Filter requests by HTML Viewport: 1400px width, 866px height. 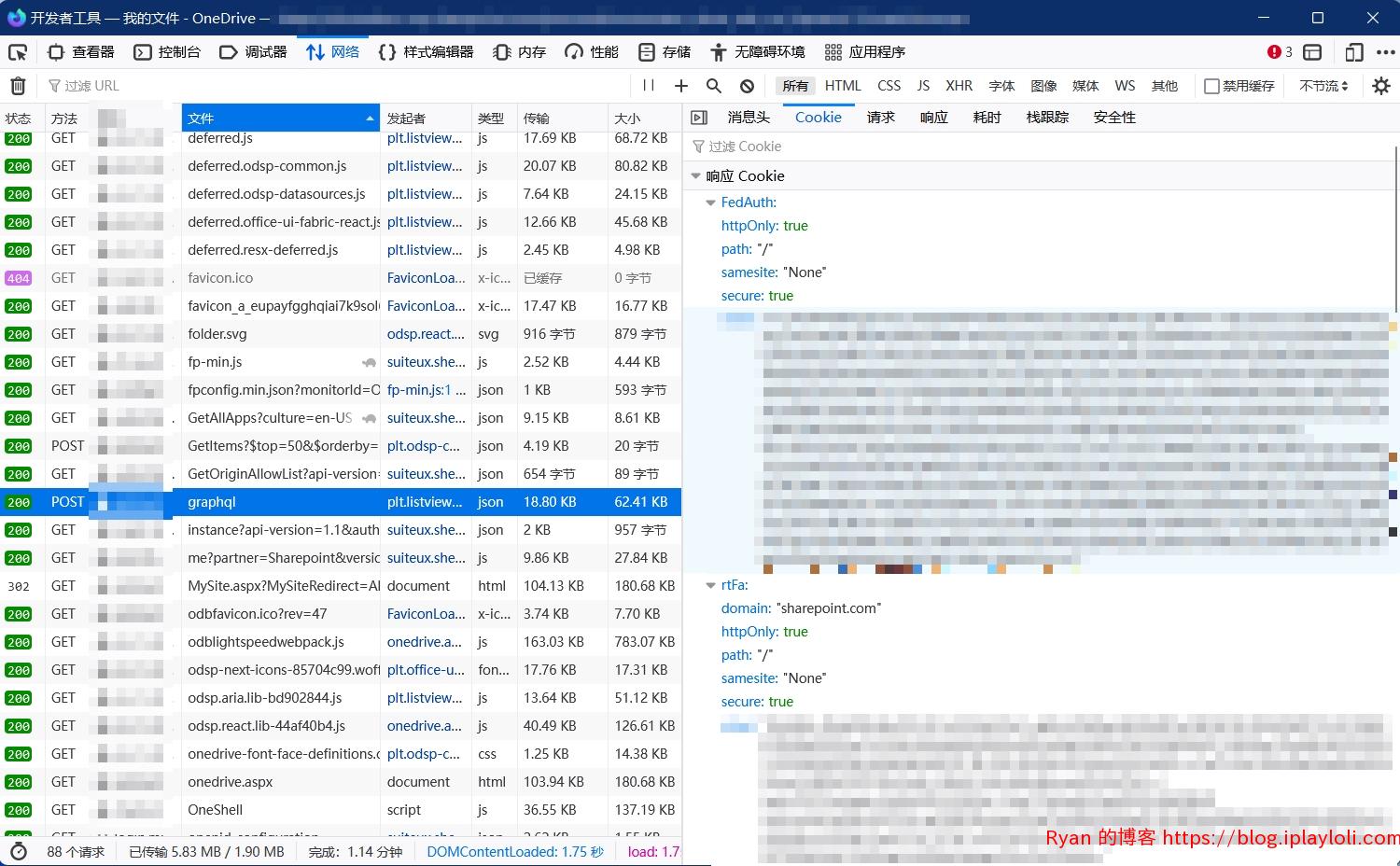843,86
